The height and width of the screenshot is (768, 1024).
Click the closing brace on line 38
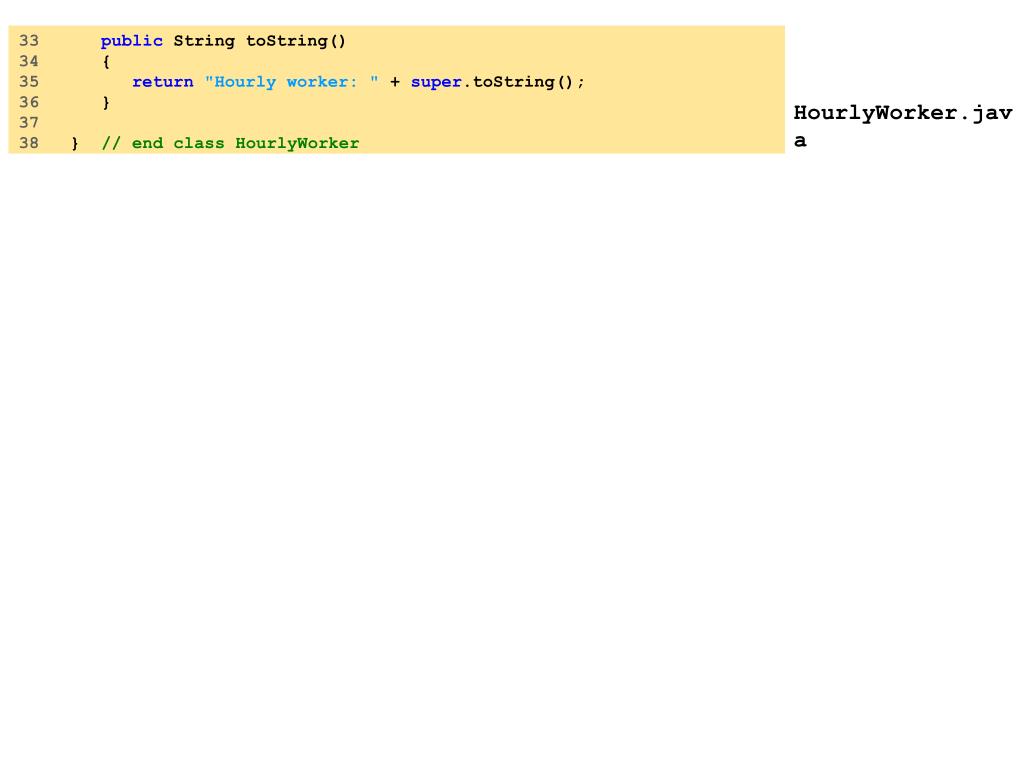click(x=75, y=144)
